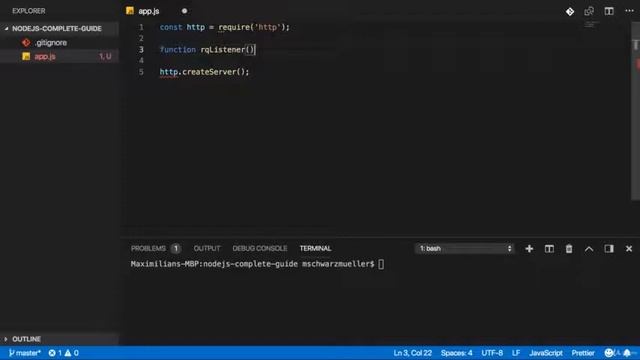
Task: Kill the terminal with trash icon
Action: pyautogui.click(x=569, y=249)
